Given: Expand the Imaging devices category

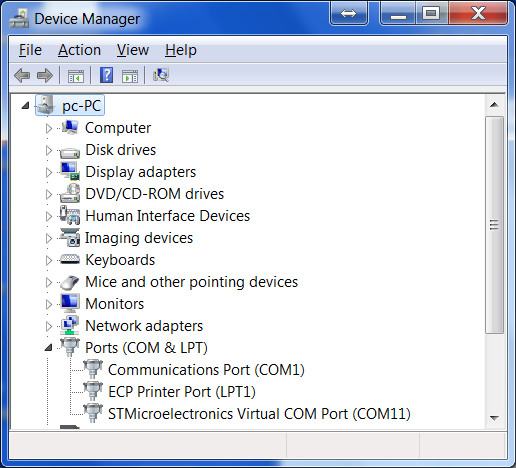Looking at the screenshot, I should pyautogui.click(x=49, y=238).
